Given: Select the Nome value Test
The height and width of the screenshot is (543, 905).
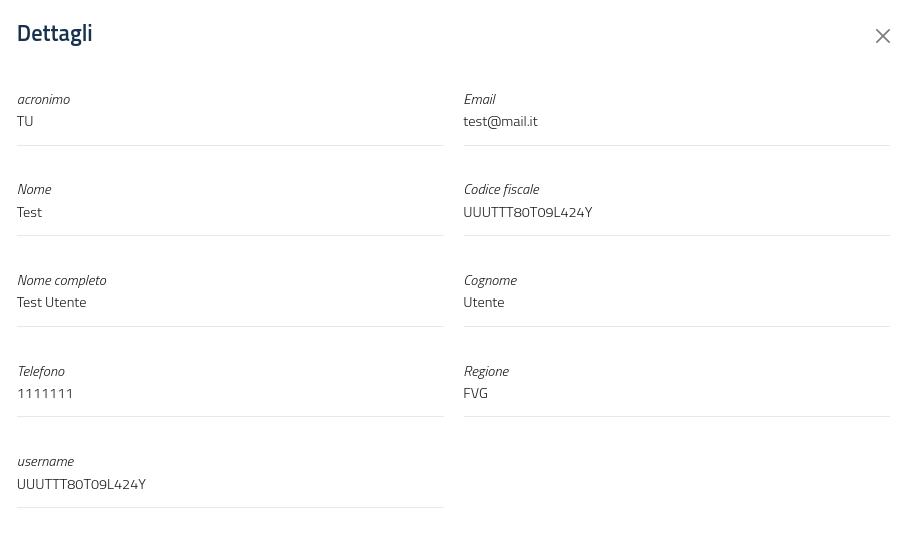Looking at the screenshot, I should 29,212.
